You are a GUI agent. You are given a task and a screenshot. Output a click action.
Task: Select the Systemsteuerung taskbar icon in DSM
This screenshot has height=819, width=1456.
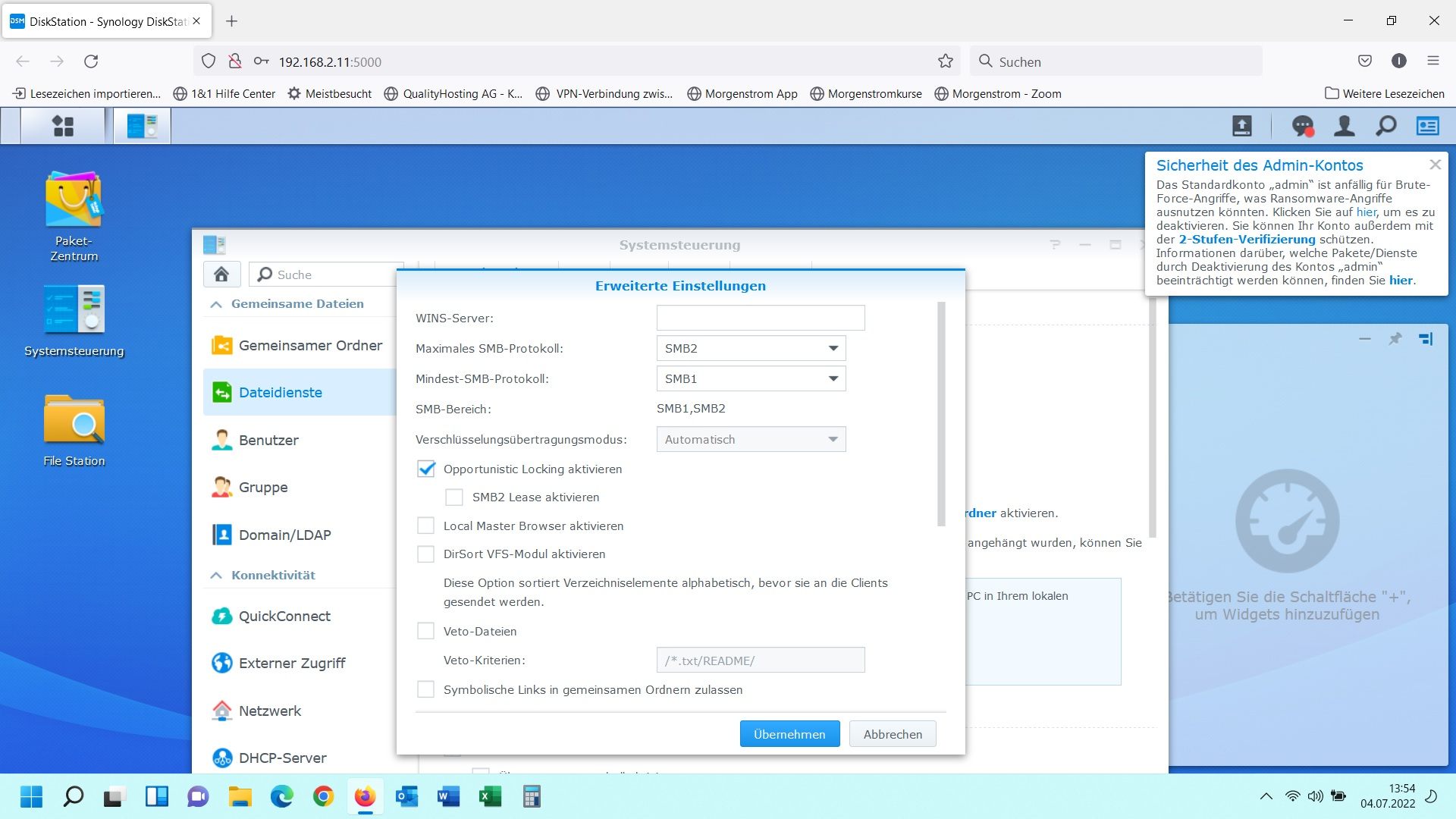(143, 126)
